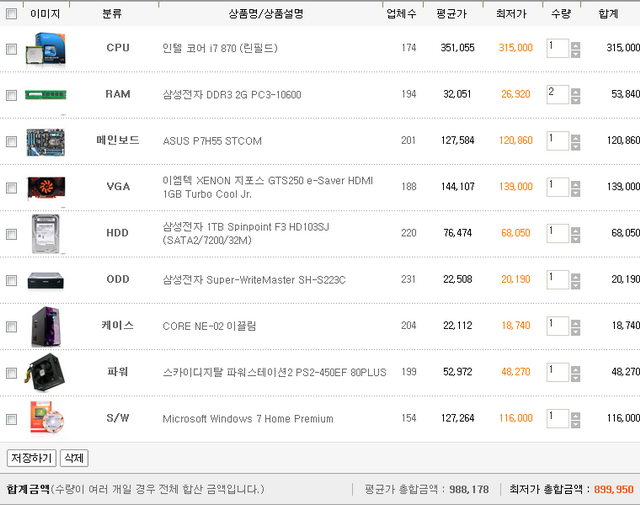Image resolution: width=640 pixels, height=505 pixels.
Task: Decrease 파워 quantity with down arrow
Action: pos(576,378)
